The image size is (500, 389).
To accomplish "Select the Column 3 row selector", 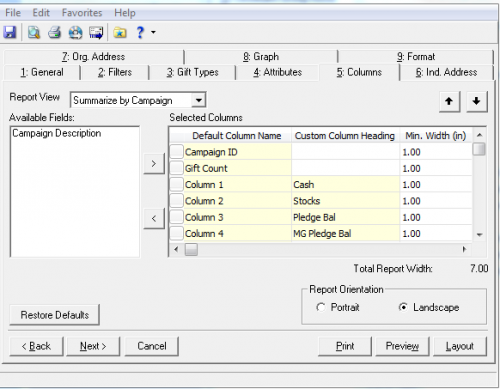I will pos(177,217).
